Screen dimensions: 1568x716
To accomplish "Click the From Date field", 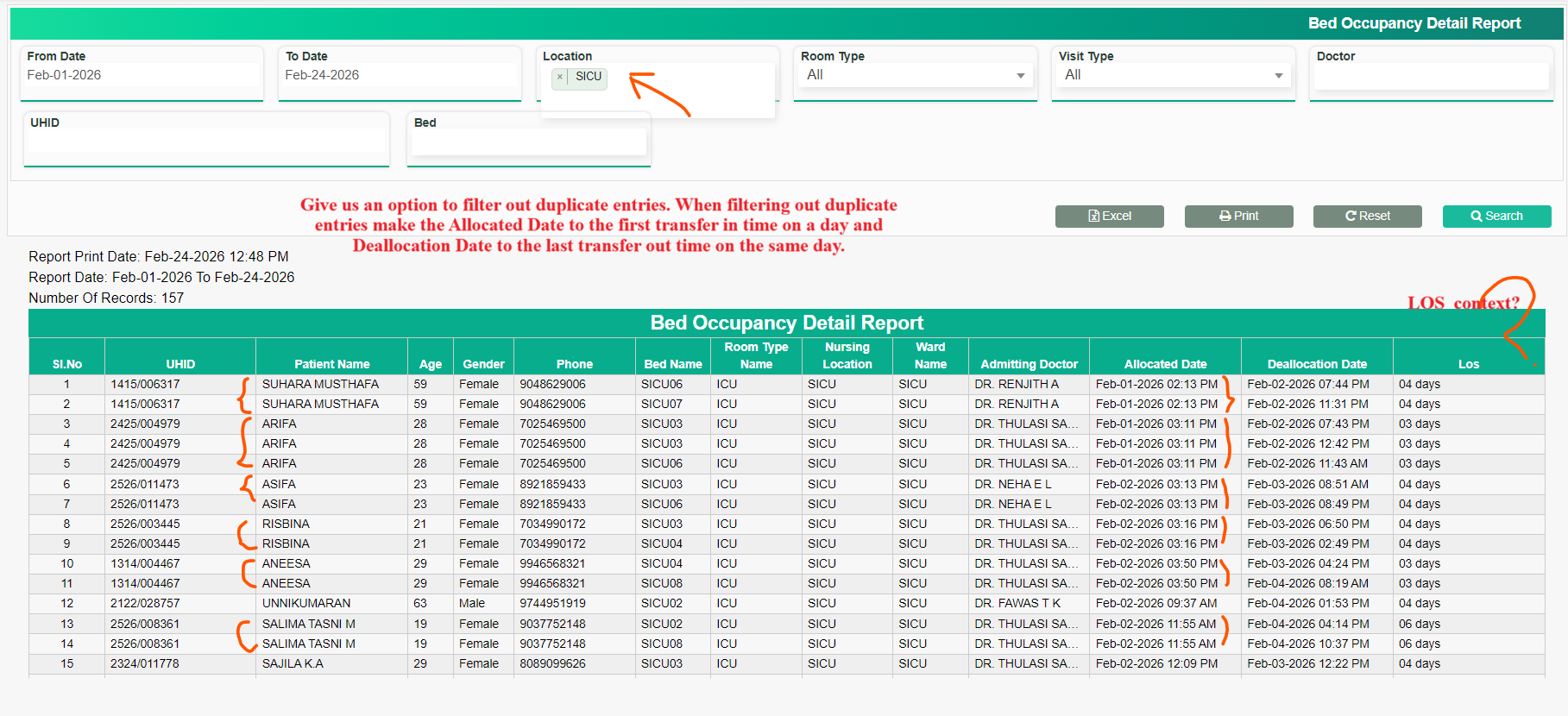I will (x=142, y=76).
